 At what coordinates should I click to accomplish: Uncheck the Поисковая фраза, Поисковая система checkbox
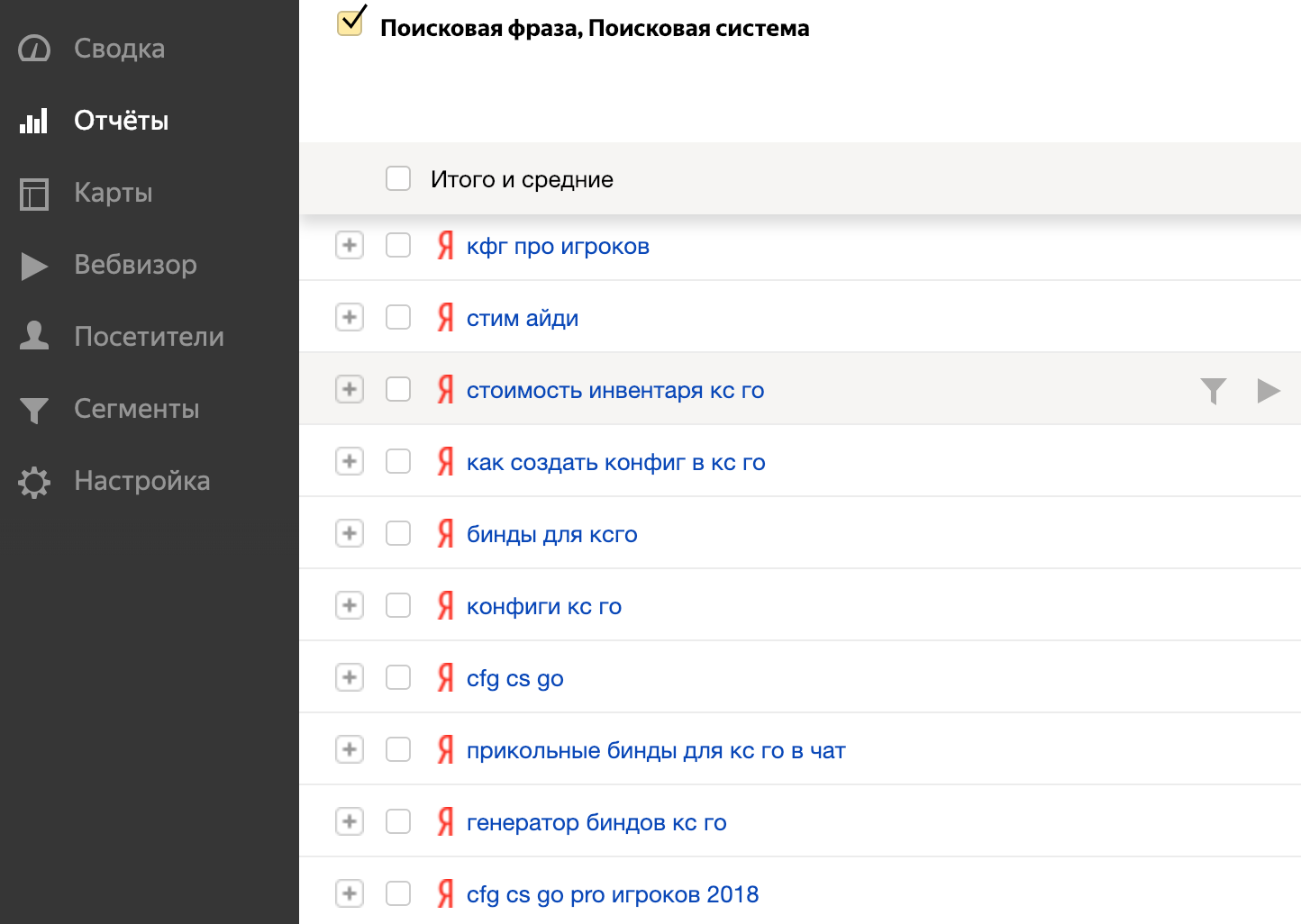350,23
